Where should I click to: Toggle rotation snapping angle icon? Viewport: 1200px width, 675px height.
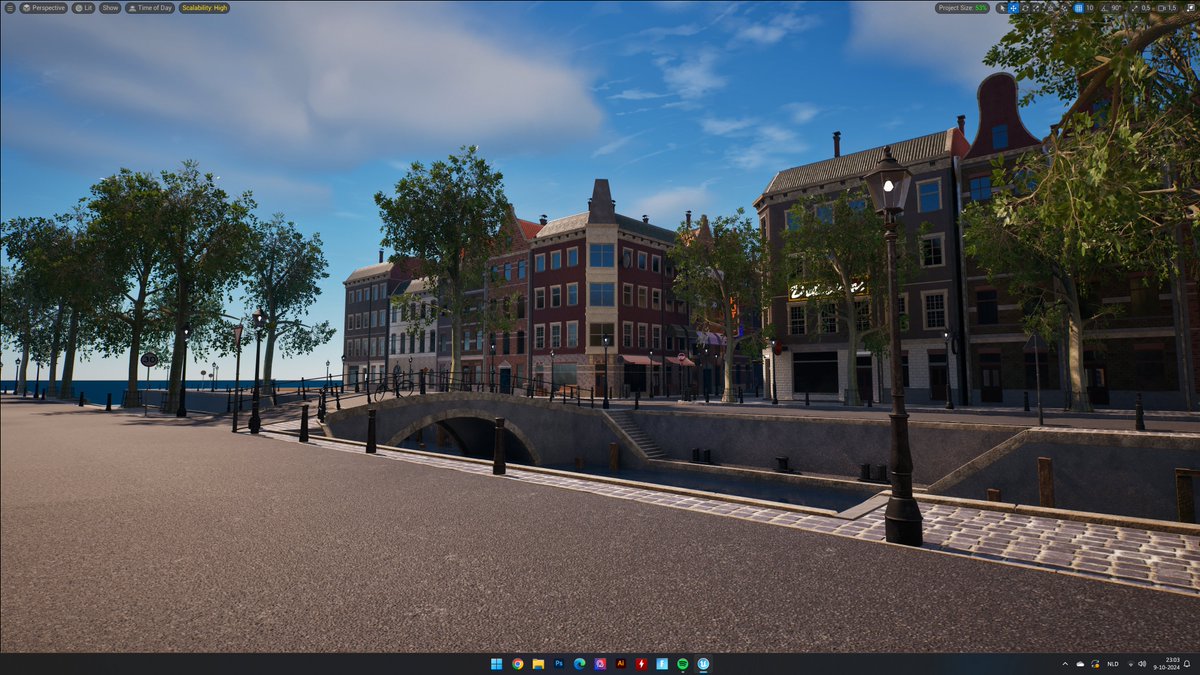pyautogui.click(x=1103, y=8)
